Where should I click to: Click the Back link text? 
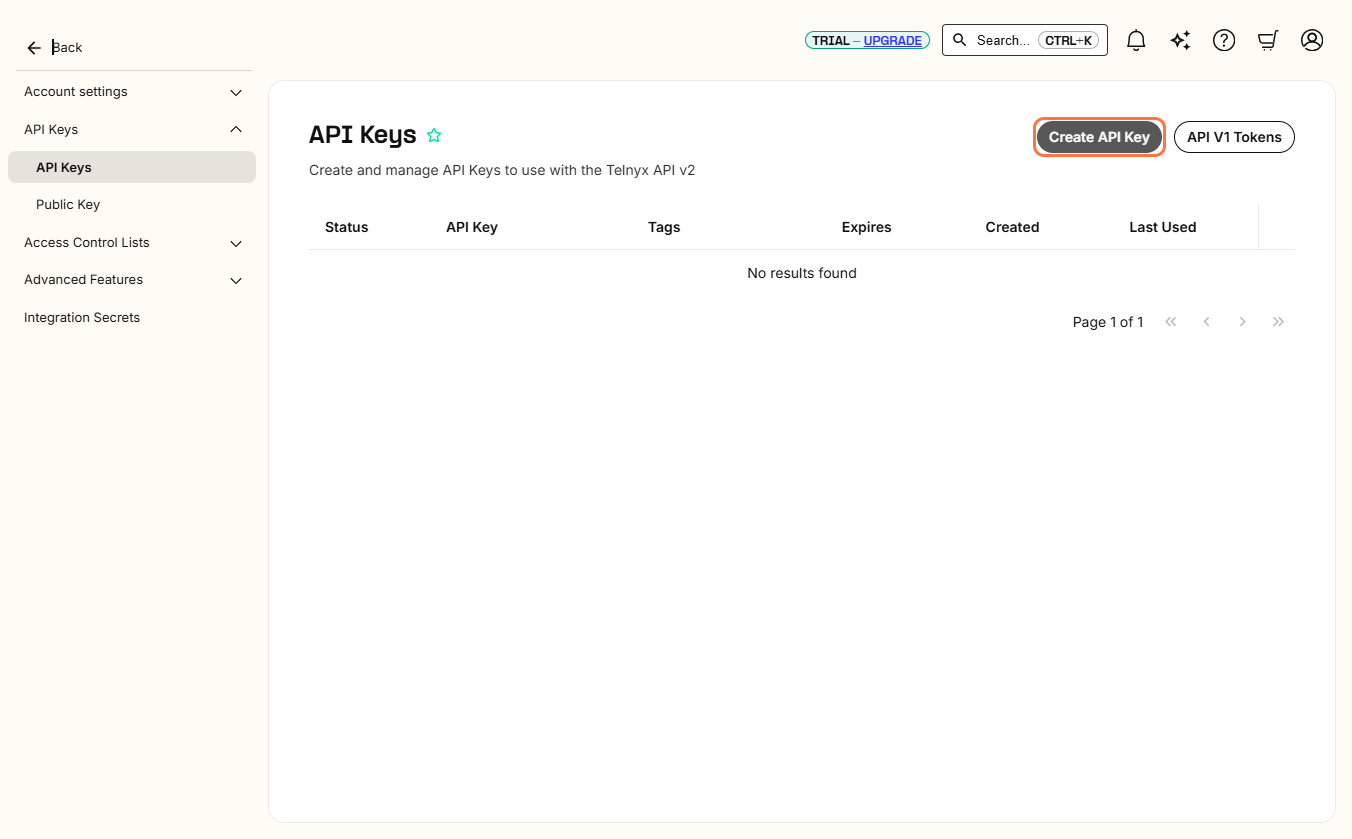[x=67, y=48]
